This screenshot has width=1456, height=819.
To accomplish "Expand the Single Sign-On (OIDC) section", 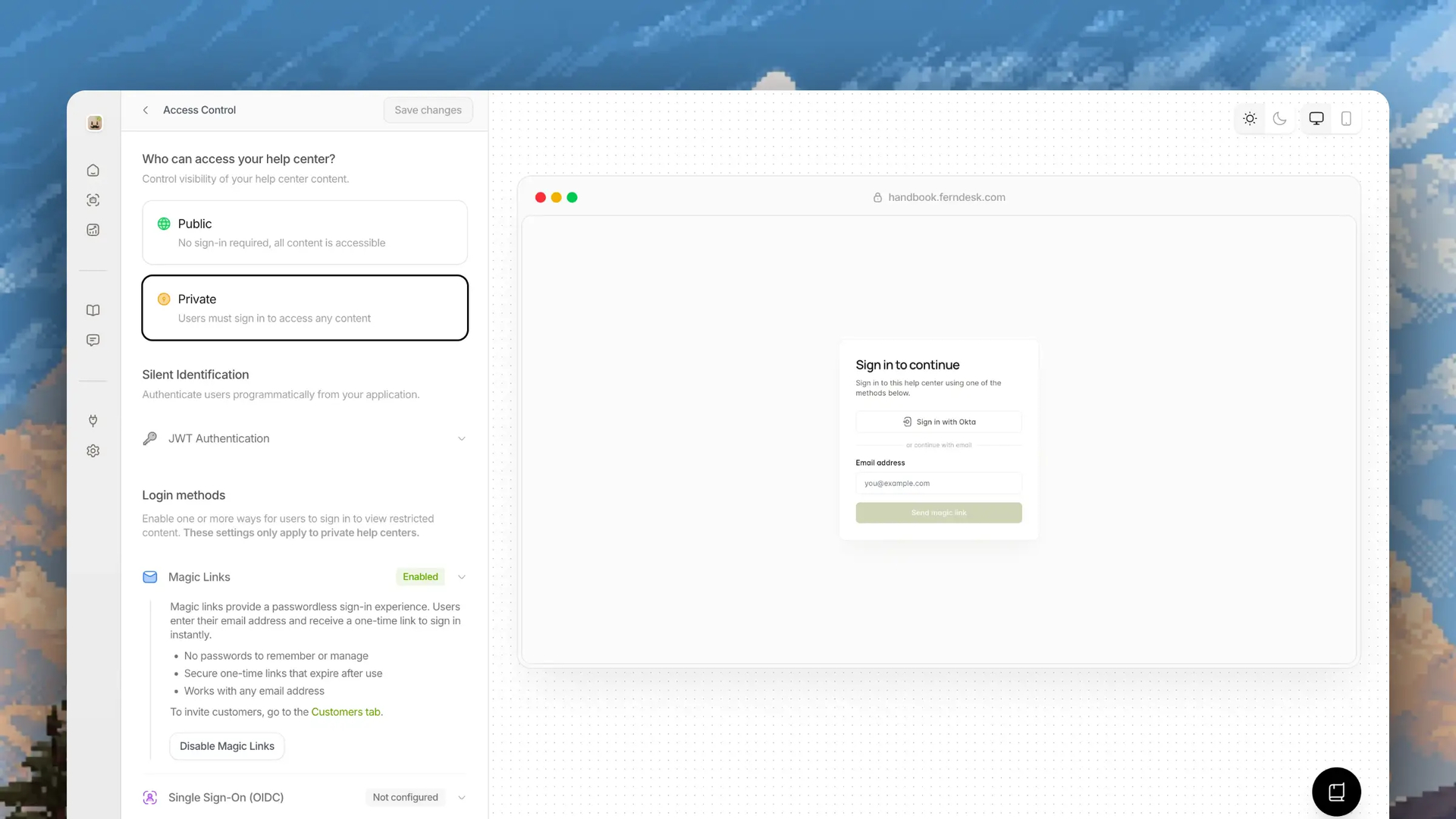I will pyautogui.click(x=462, y=797).
